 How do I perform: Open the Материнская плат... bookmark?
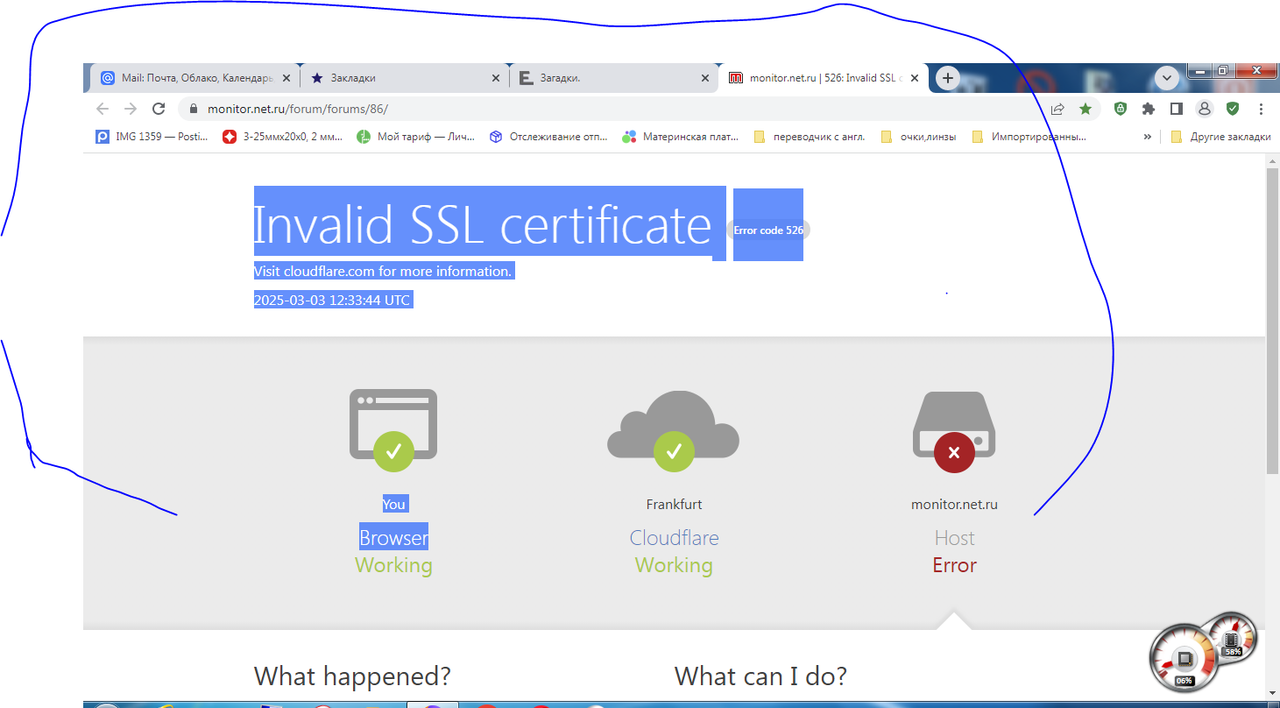pyautogui.click(x=681, y=137)
